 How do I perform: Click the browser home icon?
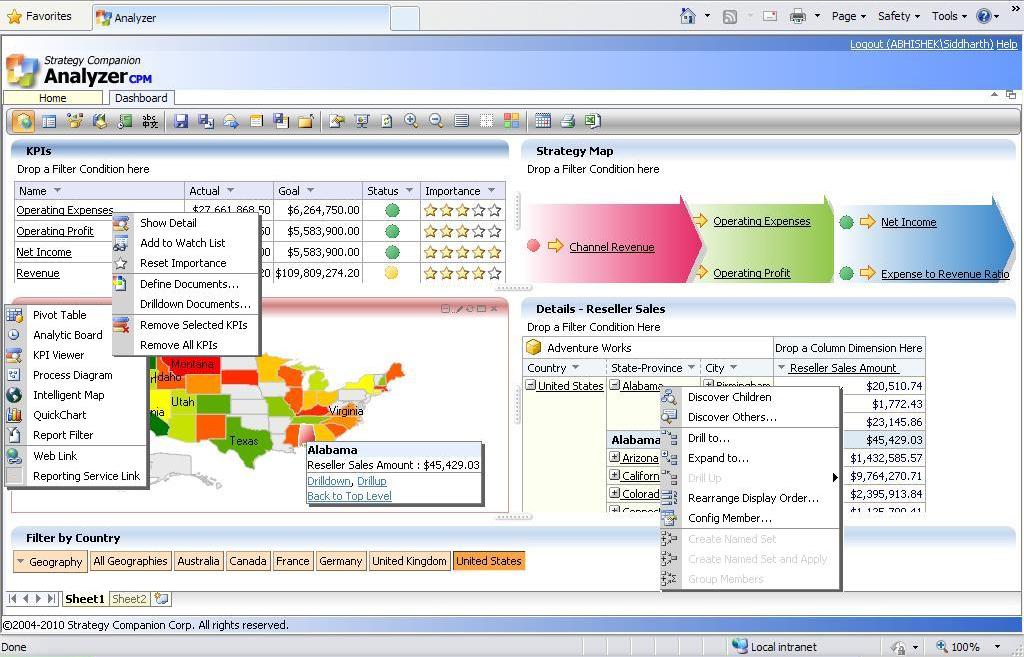coord(688,16)
